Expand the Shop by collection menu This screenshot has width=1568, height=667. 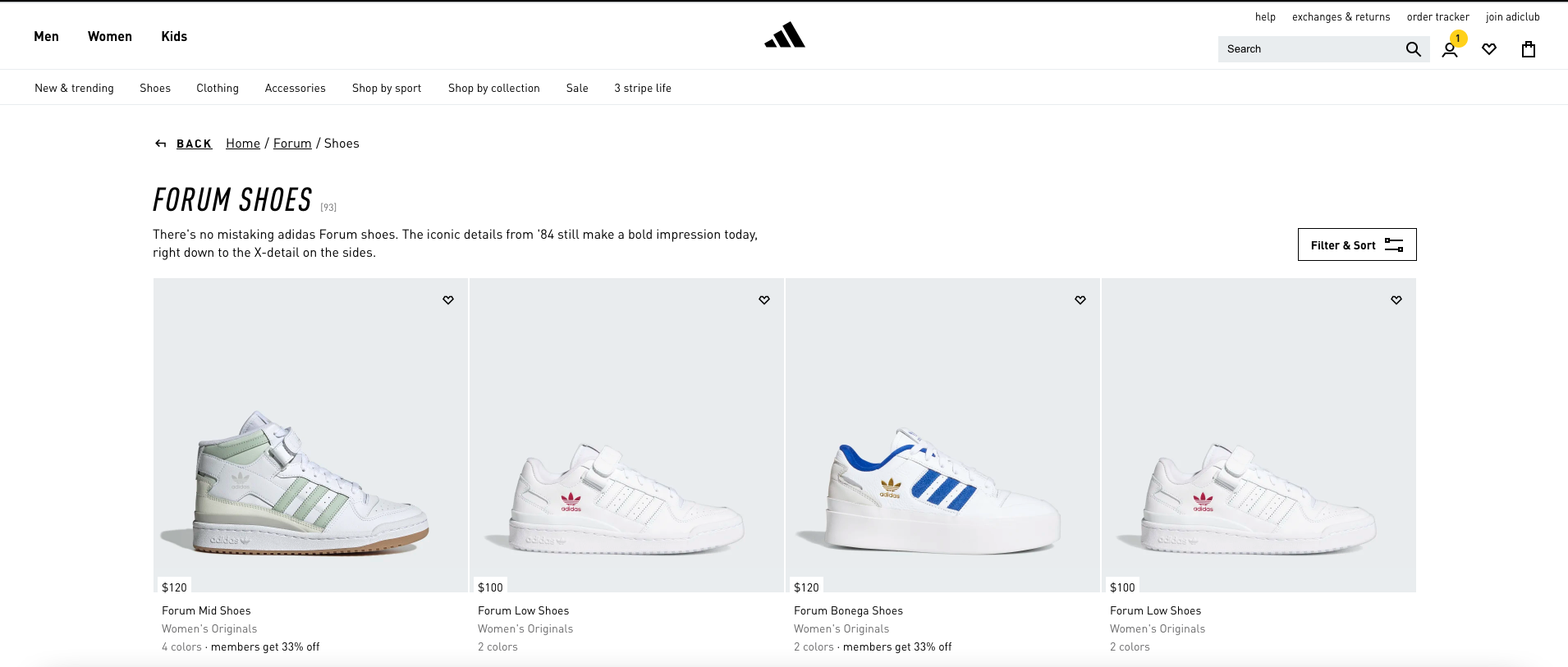(494, 88)
